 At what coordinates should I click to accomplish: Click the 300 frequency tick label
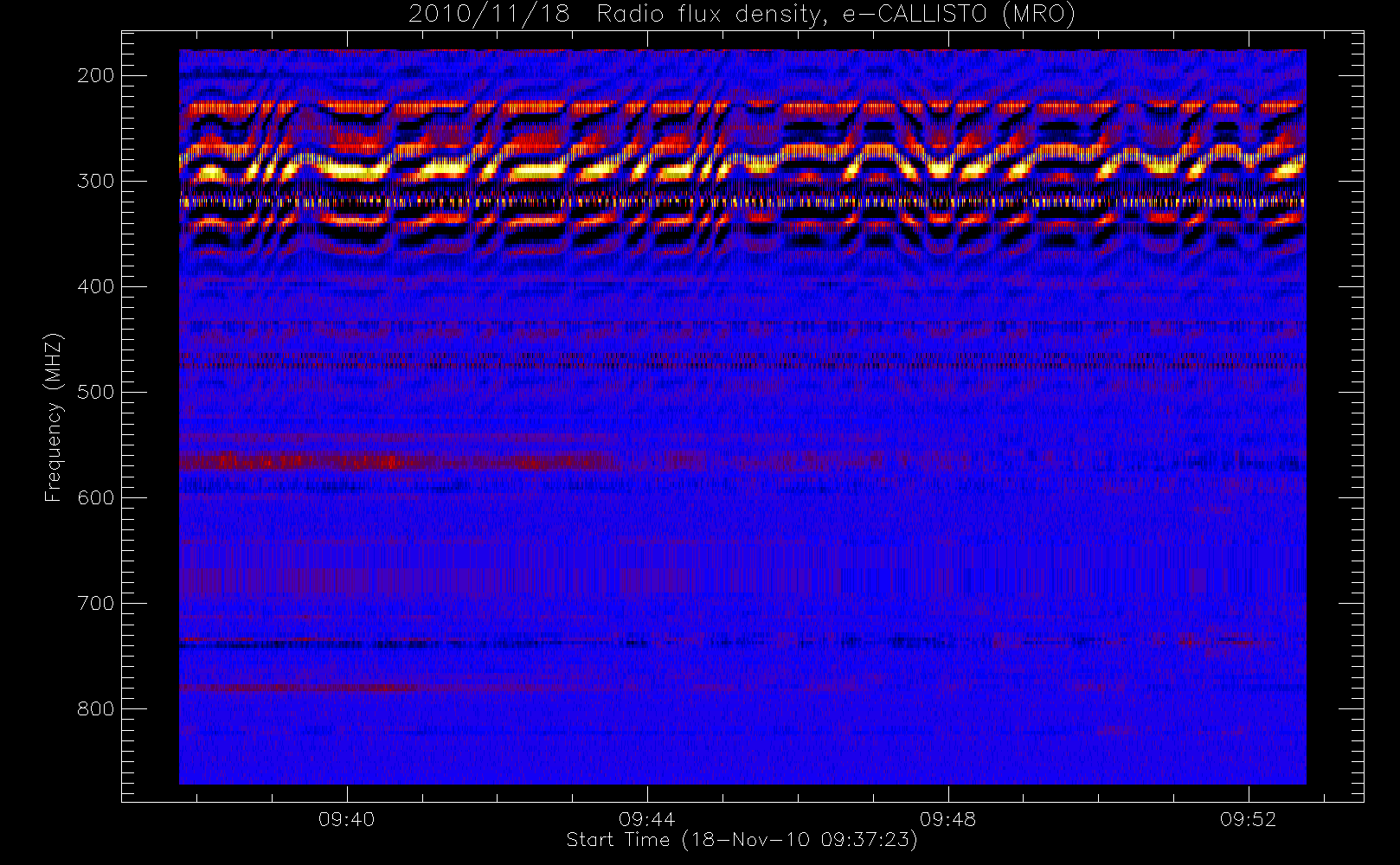96,181
